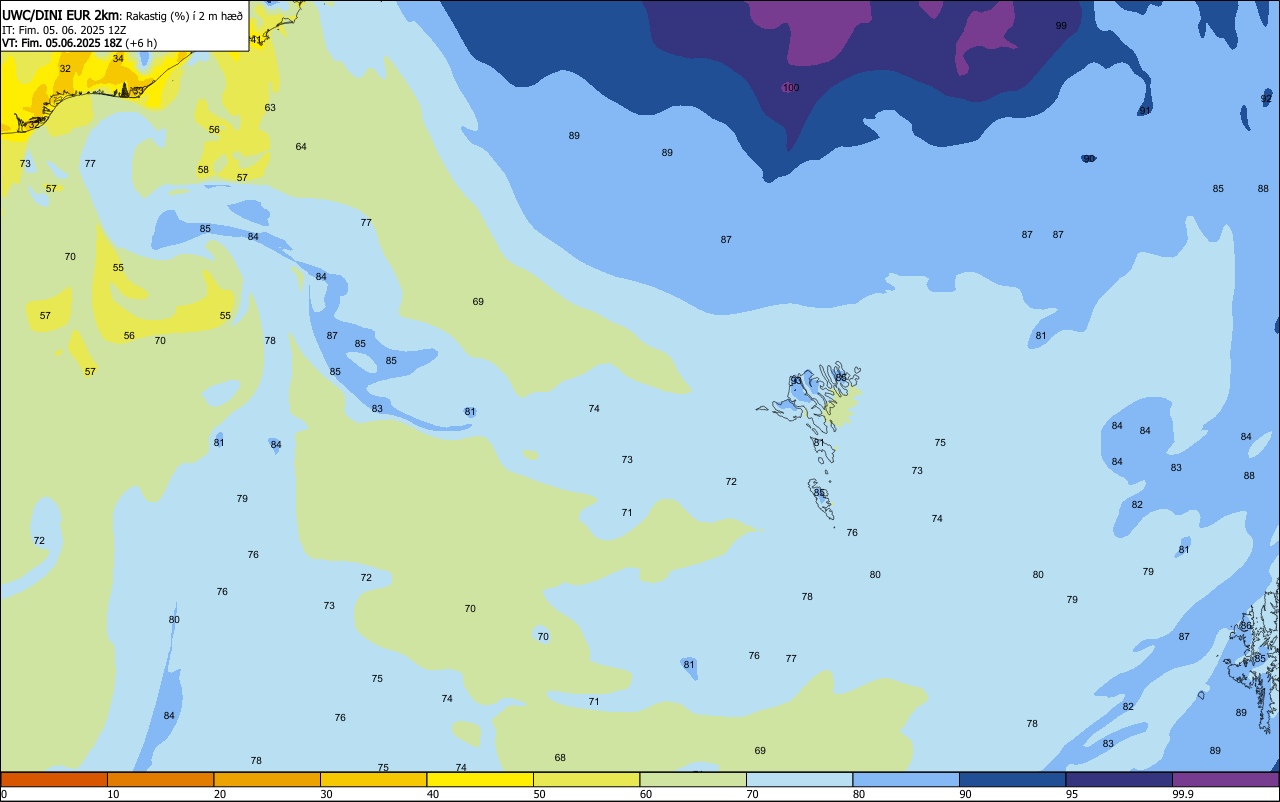Click the '41' value beside the title box
Viewport: 1280px width, 802px height.
(256, 40)
